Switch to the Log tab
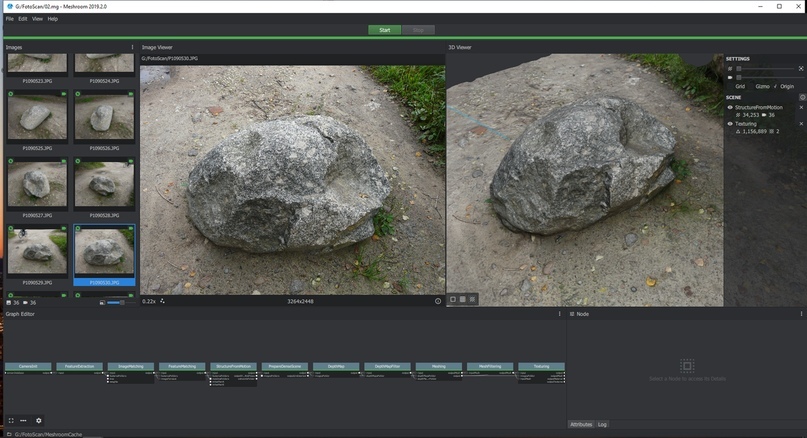The height and width of the screenshot is (438, 807). click(x=602, y=424)
